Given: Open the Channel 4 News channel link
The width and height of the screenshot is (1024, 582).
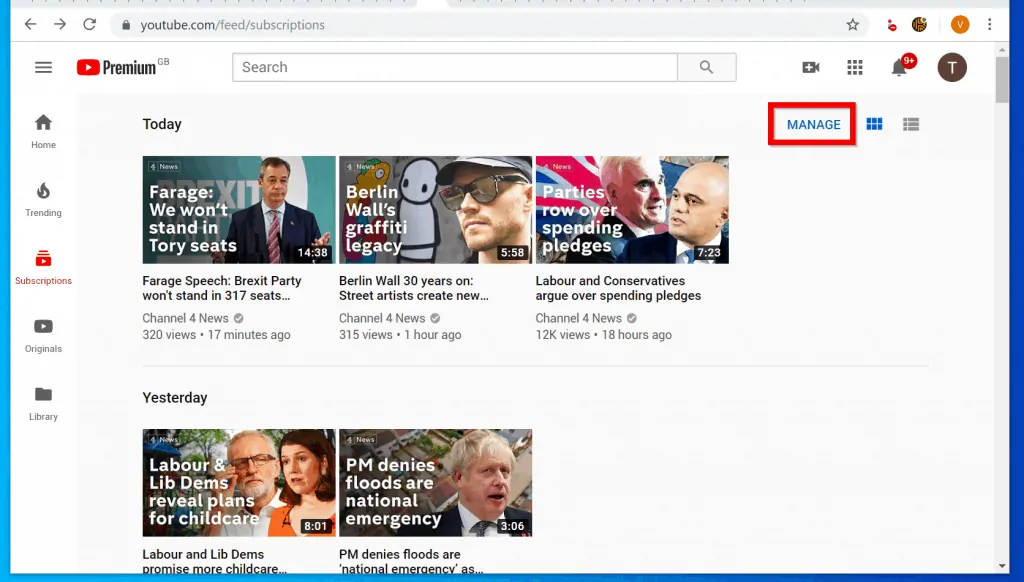Looking at the screenshot, I should coord(186,318).
